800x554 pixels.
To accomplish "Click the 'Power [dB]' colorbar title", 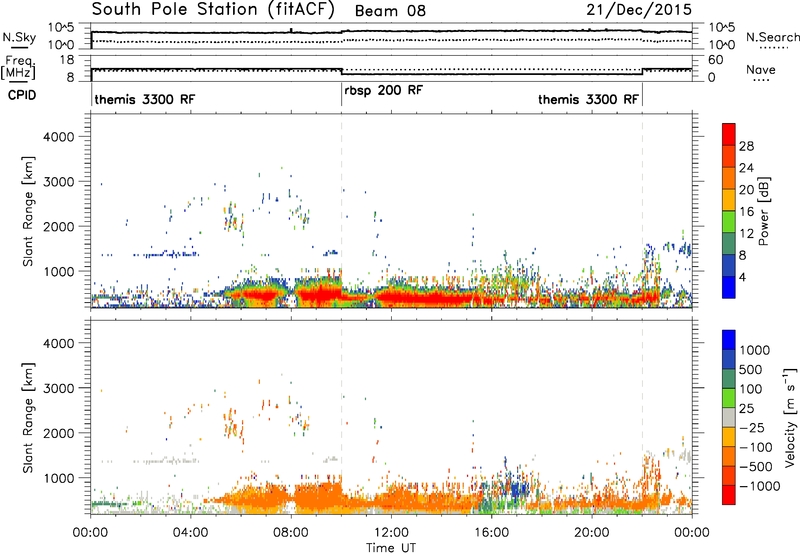I will [763, 211].
